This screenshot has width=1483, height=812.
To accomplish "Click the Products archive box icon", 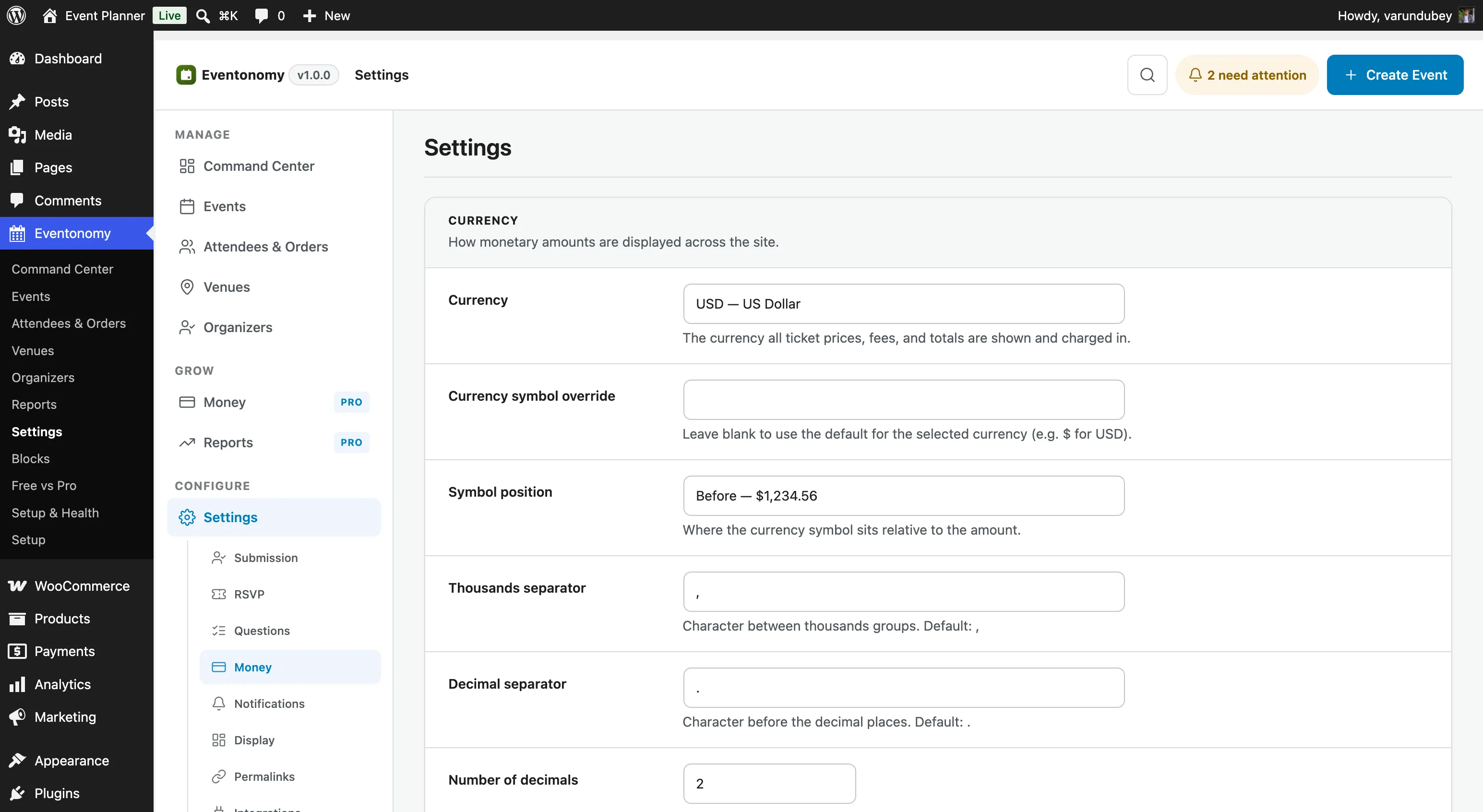I will coord(17,619).
